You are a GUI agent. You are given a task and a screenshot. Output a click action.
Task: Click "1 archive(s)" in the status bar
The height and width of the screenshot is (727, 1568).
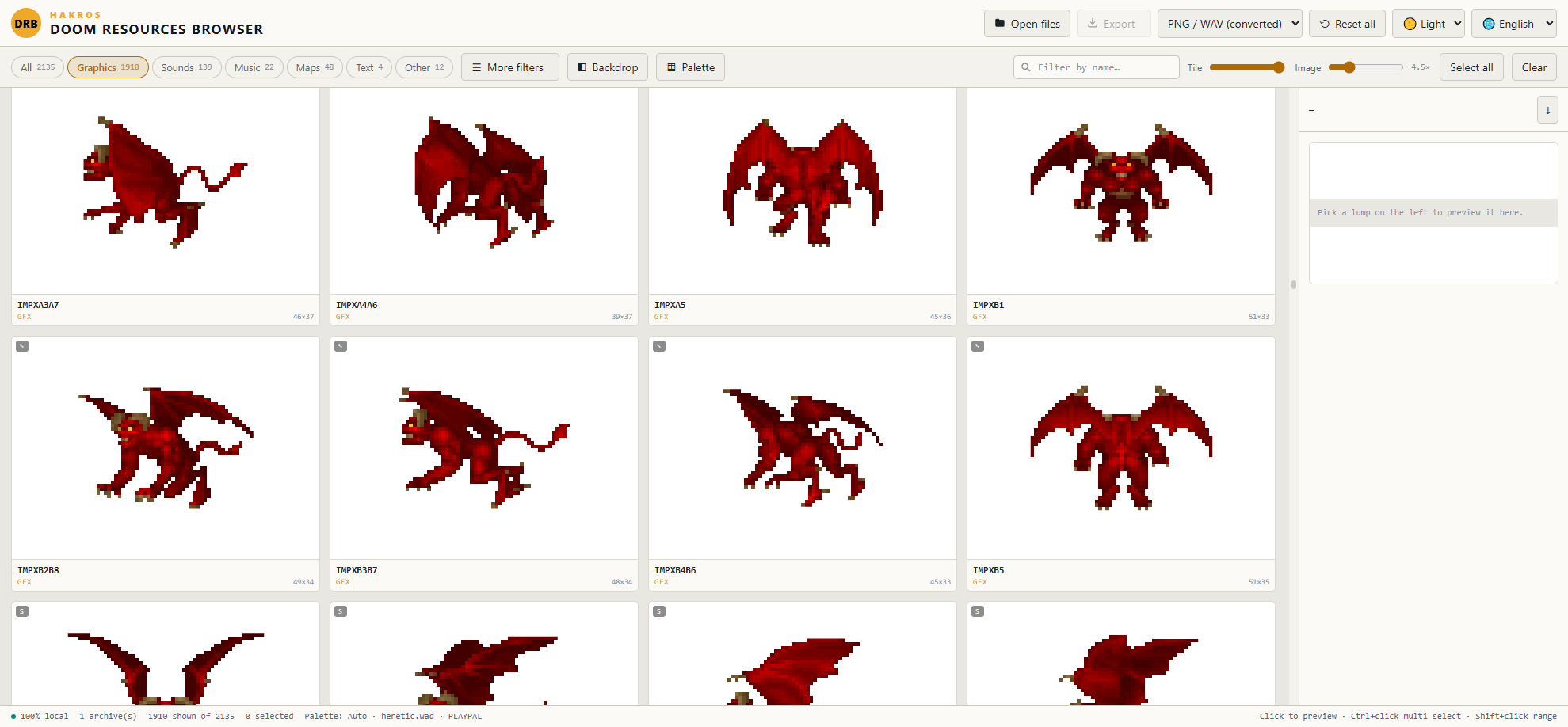[x=108, y=716]
